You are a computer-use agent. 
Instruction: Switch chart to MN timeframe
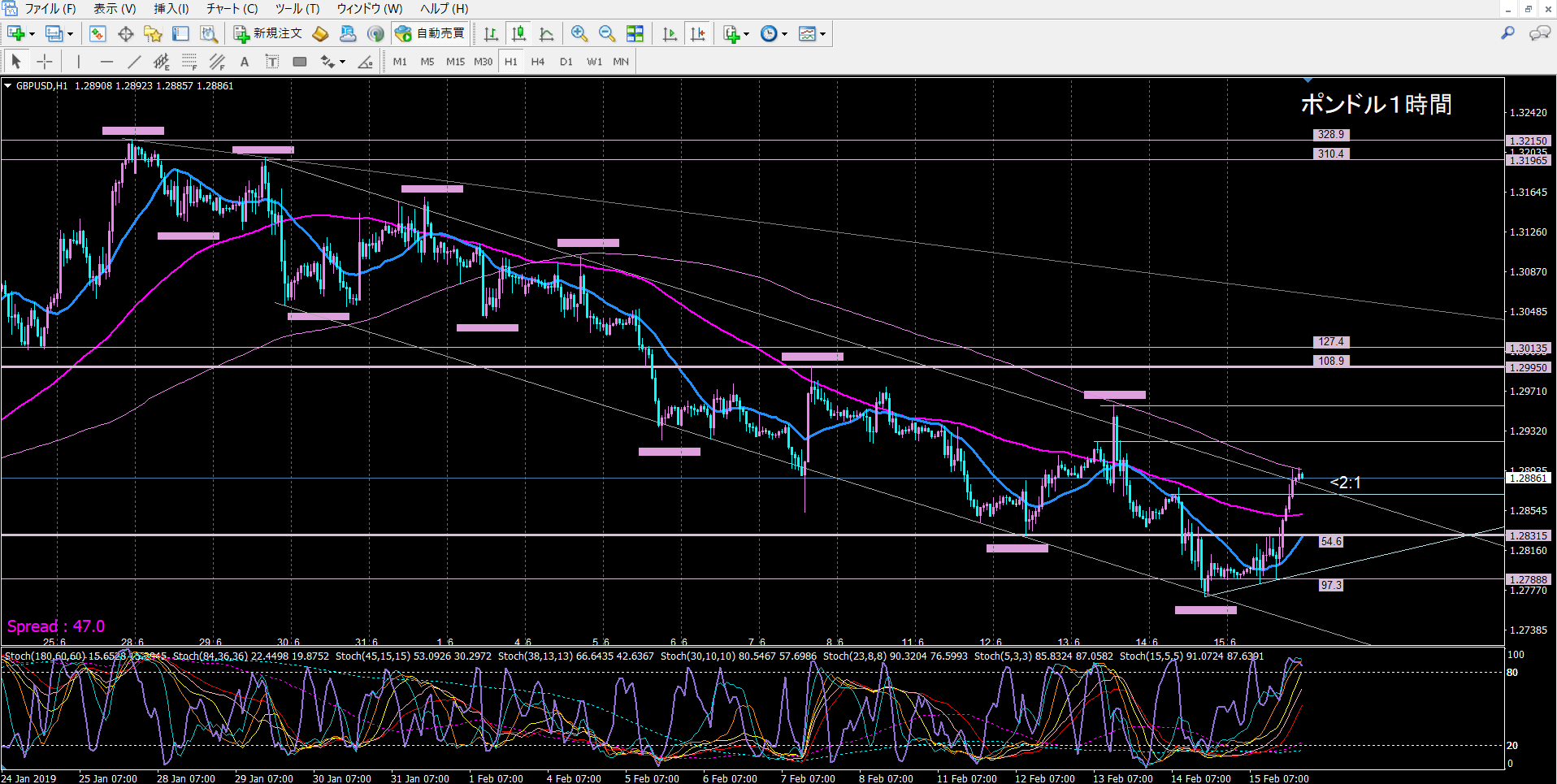click(621, 62)
